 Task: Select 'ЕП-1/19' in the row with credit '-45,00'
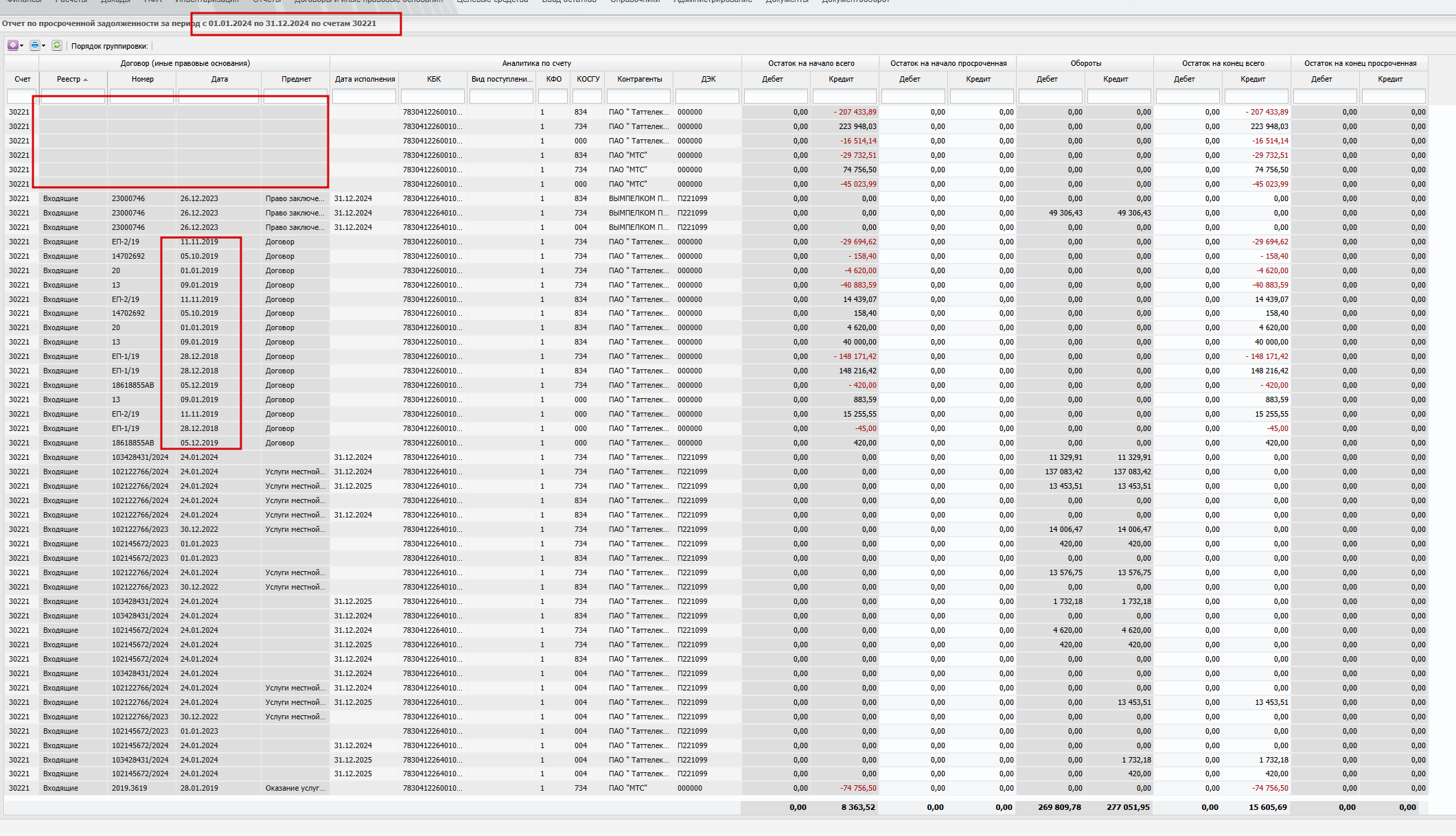tap(126, 428)
